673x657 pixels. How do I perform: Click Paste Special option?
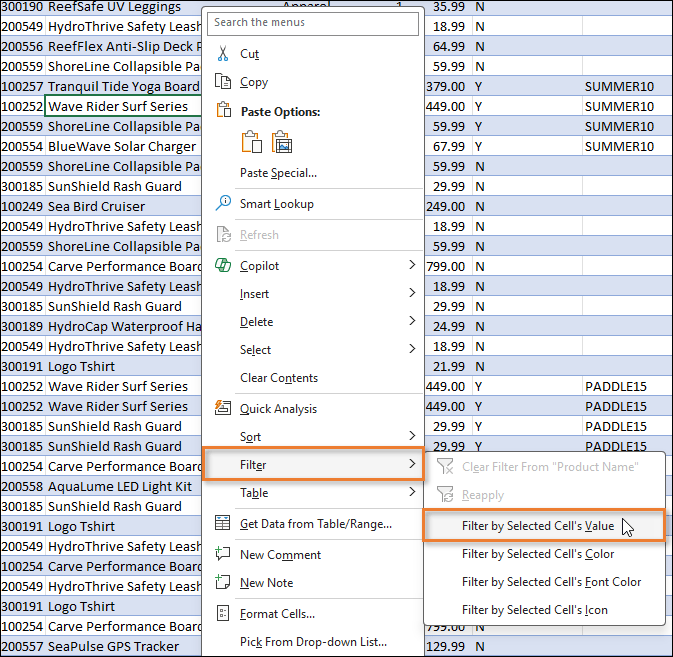click(278, 173)
